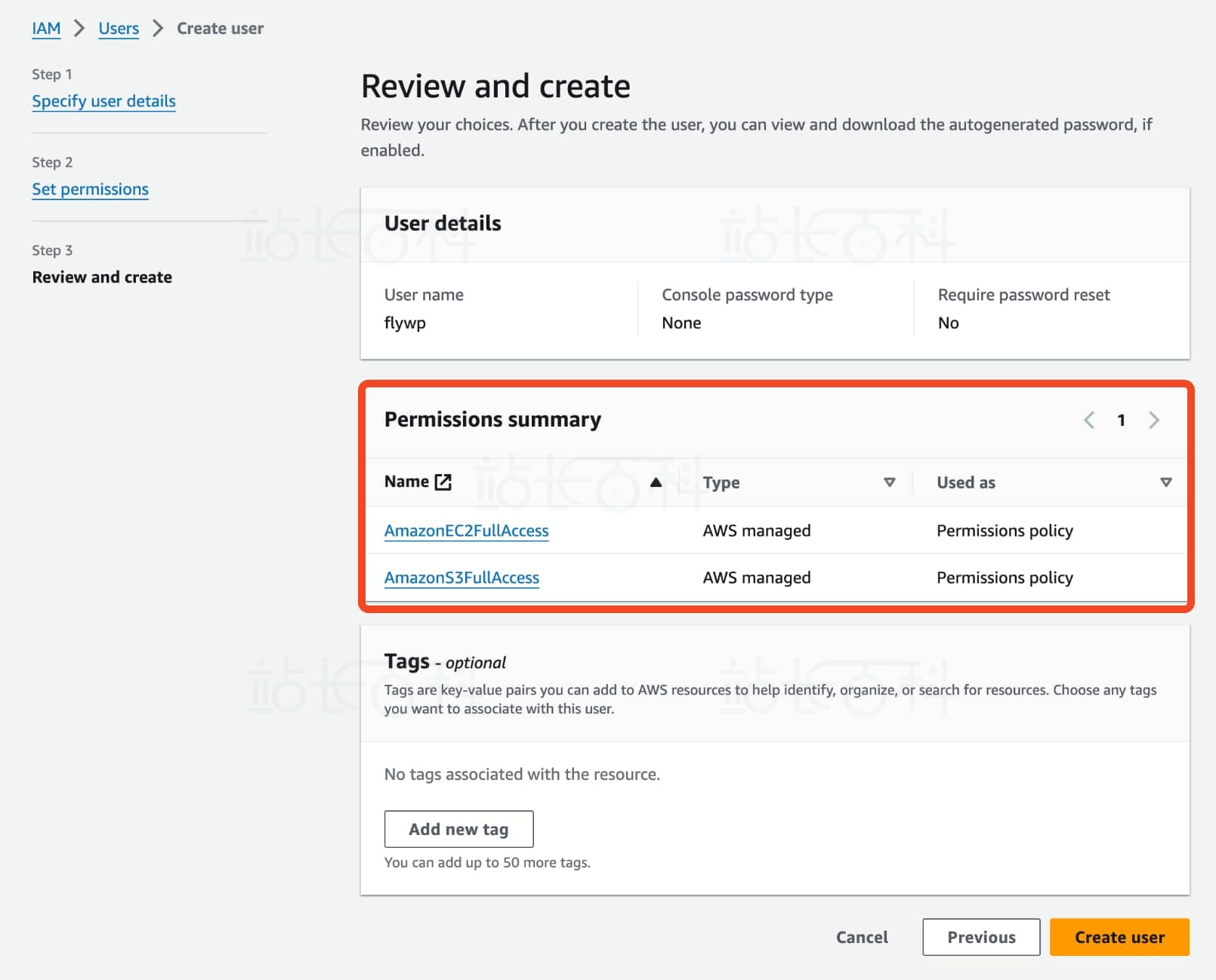The height and width of the screenshot is (980, 1216).
Task: Select page 1 in permissions pagination
Action: click(1121, 420)
